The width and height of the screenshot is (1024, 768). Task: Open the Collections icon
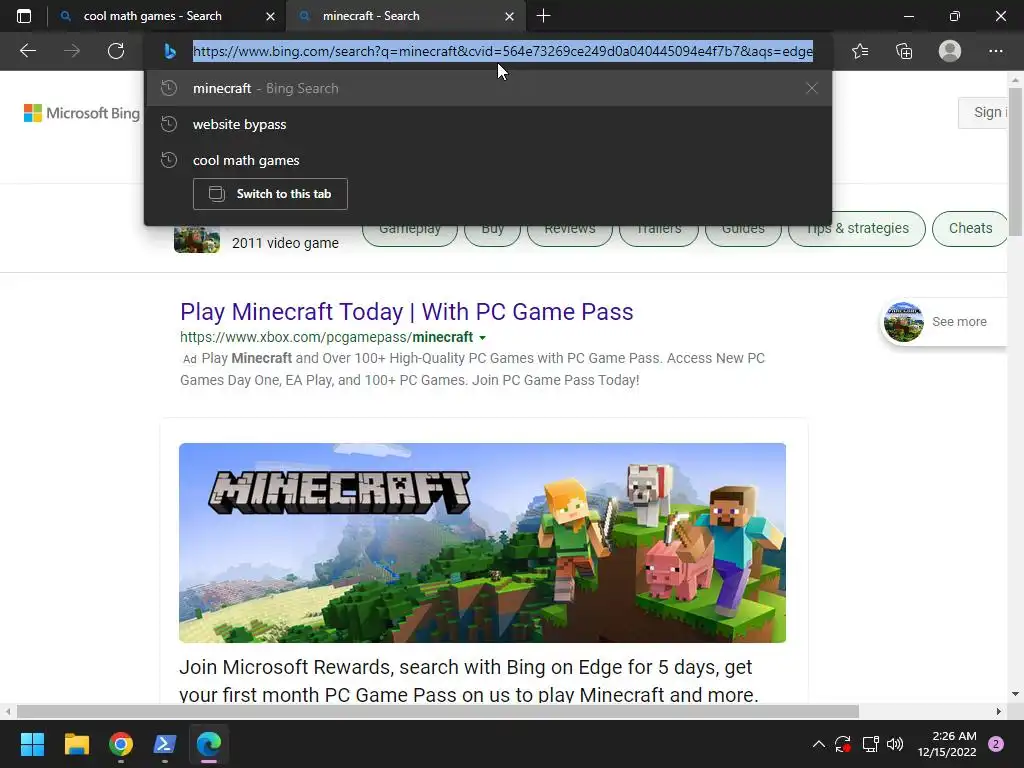[904, 51]
